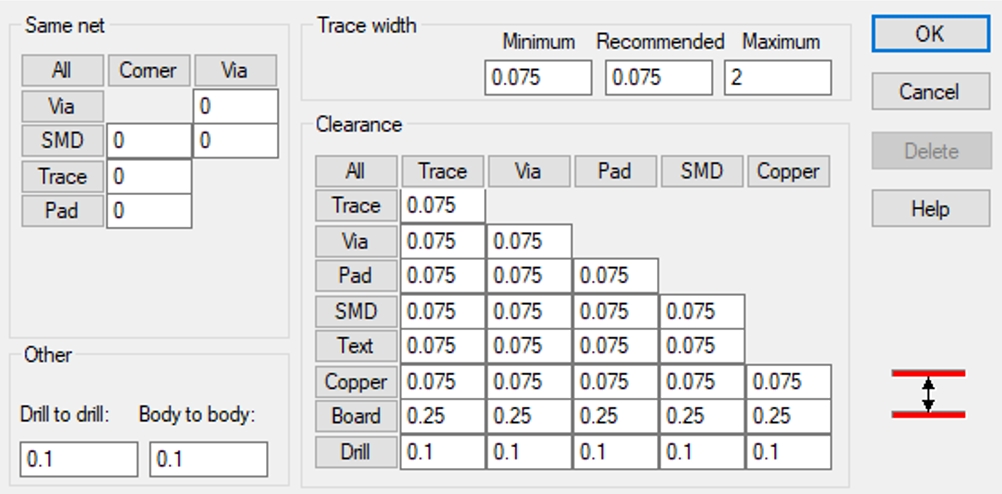Click the All button in Same net section
The image size is (1002, 494).
tap(62, 71)
